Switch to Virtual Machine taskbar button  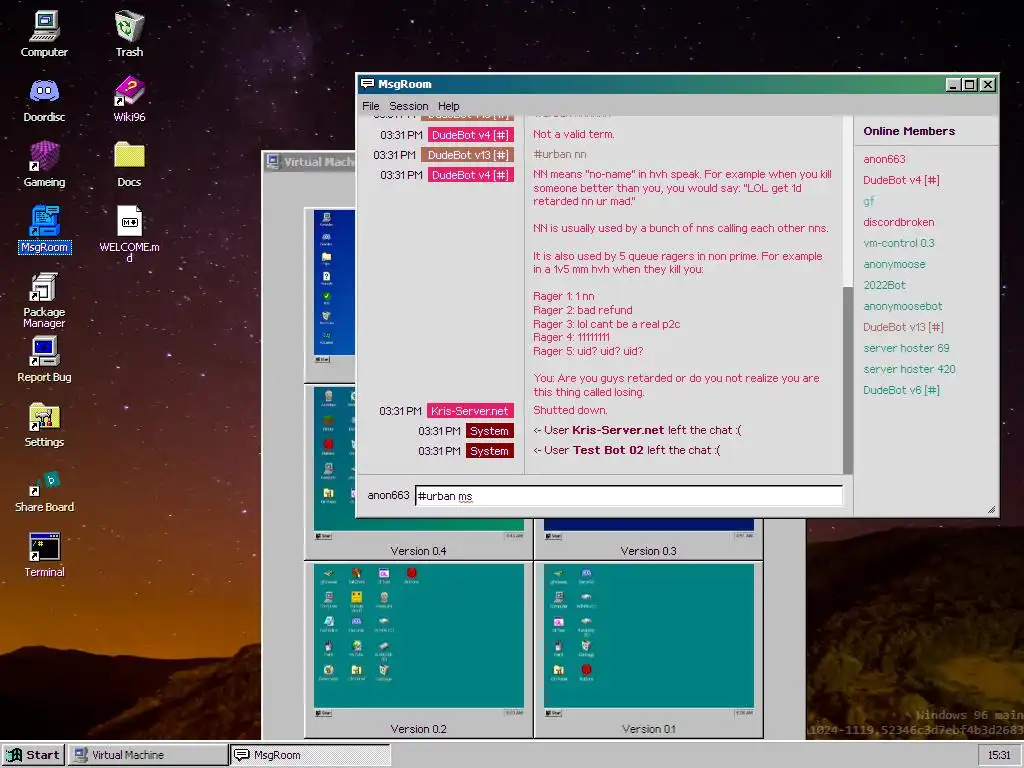pos(148,755)
